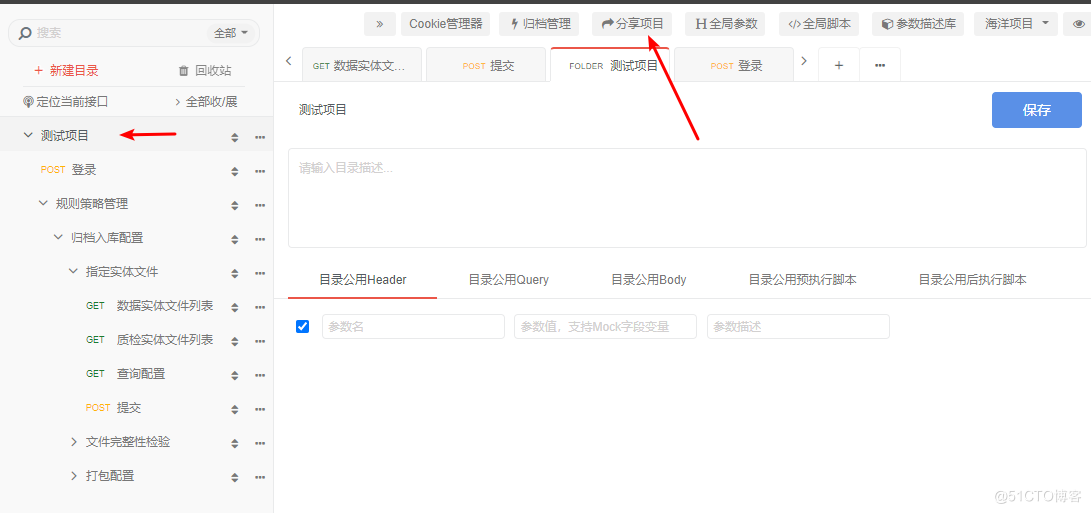Select GET 查询配置 in tree
Viewport: 1091px width, 513px height.
tap(125, 374)
